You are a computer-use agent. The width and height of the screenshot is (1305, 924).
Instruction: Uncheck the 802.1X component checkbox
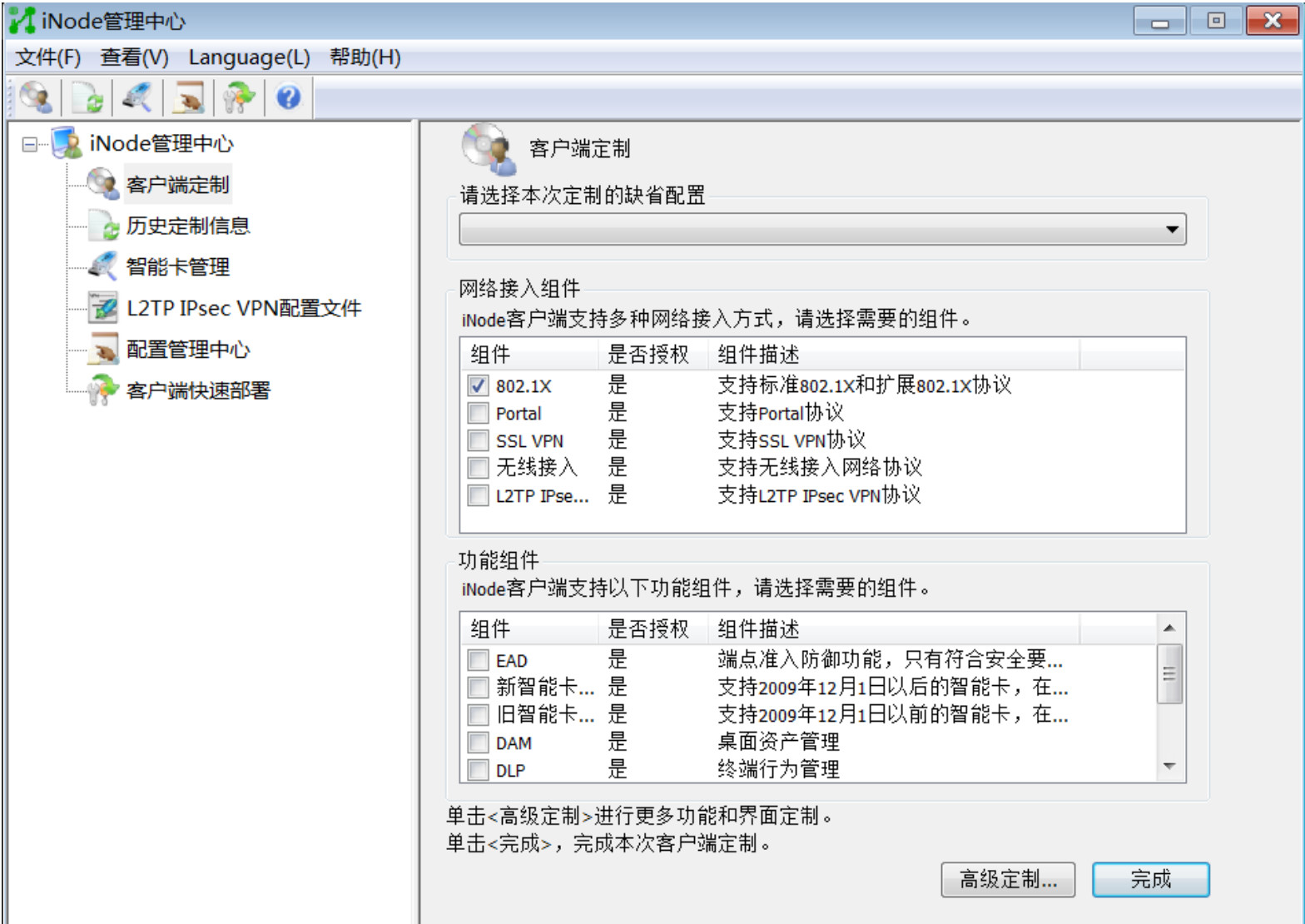pos(478,385)
